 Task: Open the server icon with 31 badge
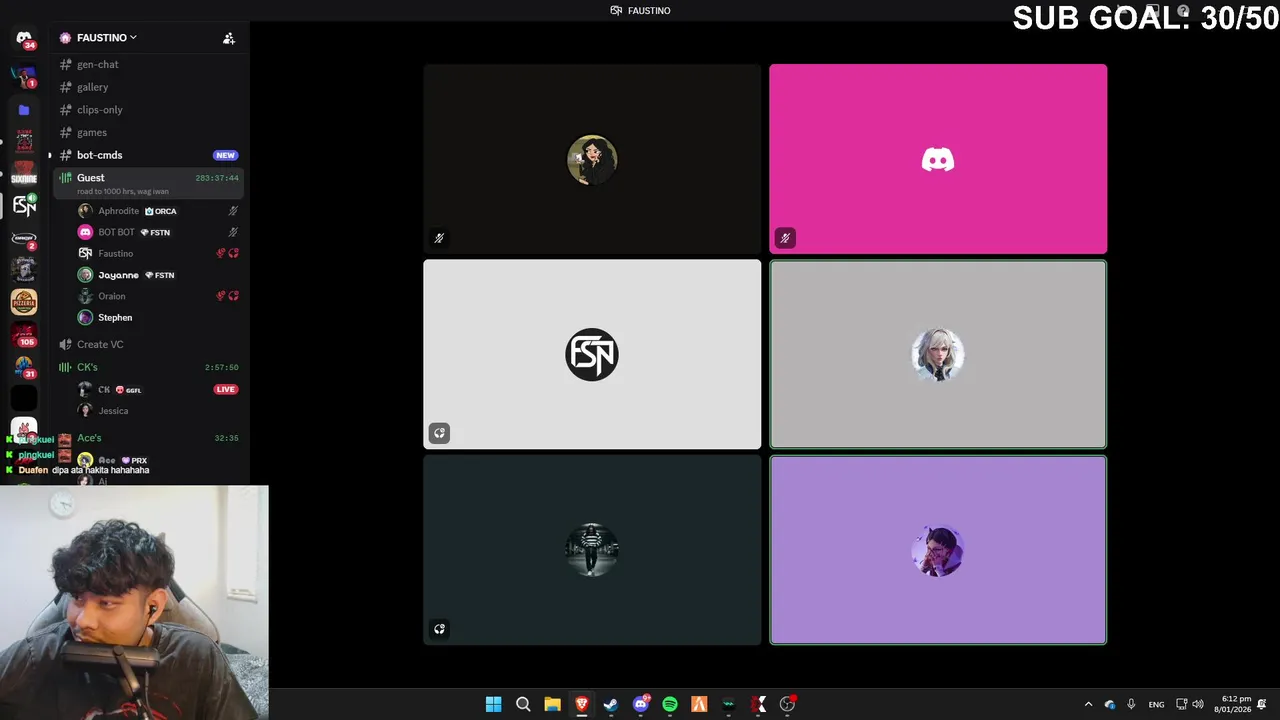24,367
